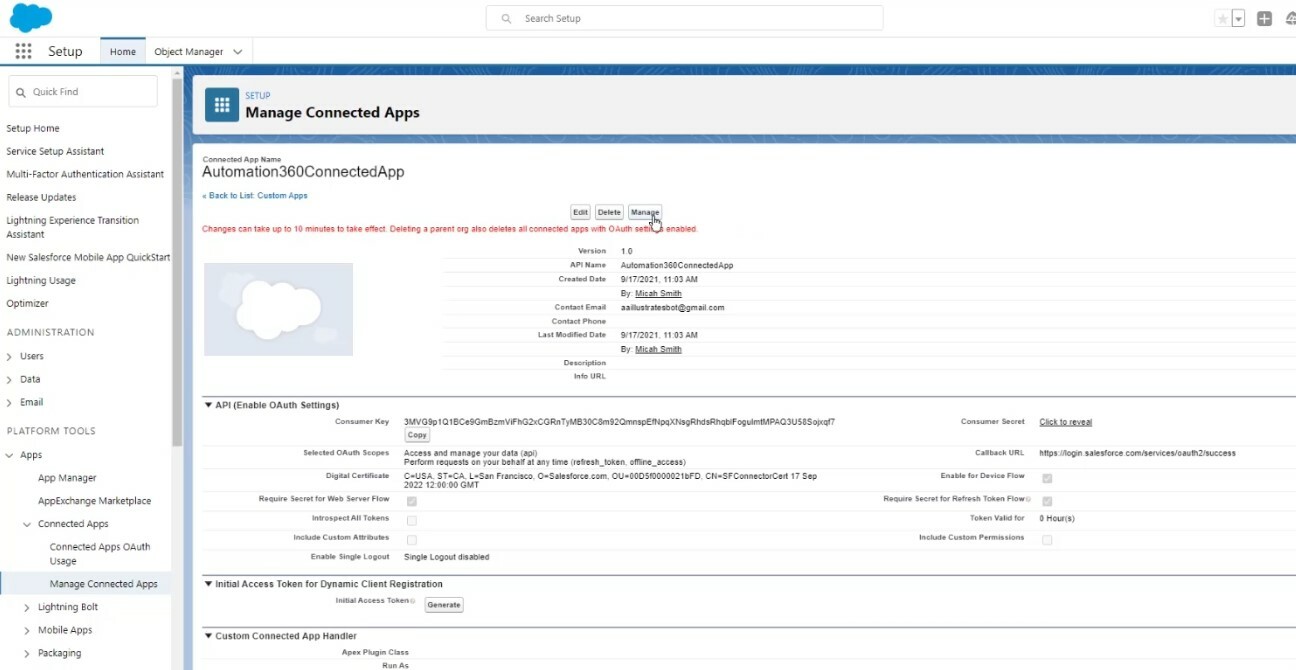Viewport: 1296px width, 670px height.
Task: Toggle the Include Custom Permissions checkbox
Action: [1047, 540]
